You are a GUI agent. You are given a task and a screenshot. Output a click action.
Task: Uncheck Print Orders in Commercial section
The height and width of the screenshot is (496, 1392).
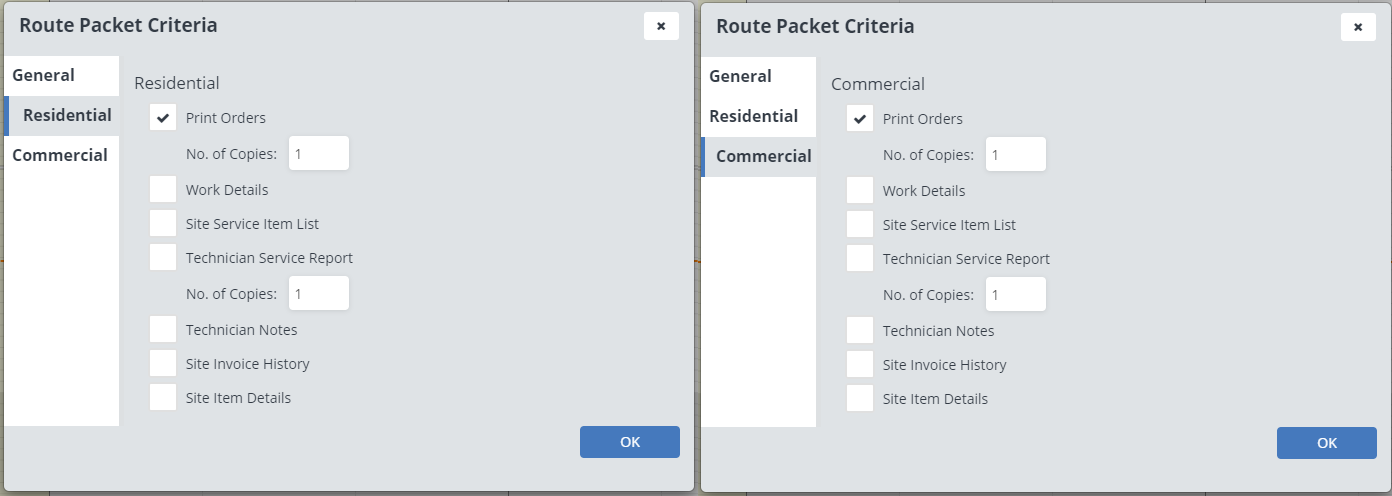click(860, 119)
